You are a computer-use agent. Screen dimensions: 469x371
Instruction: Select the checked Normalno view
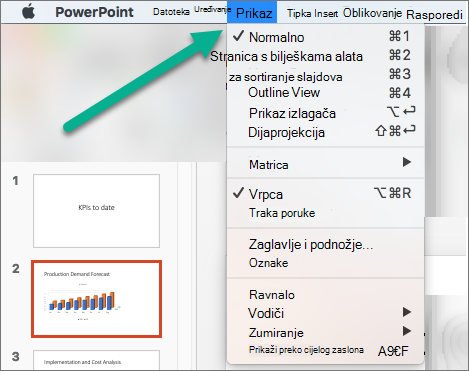[x=325, y=37]
